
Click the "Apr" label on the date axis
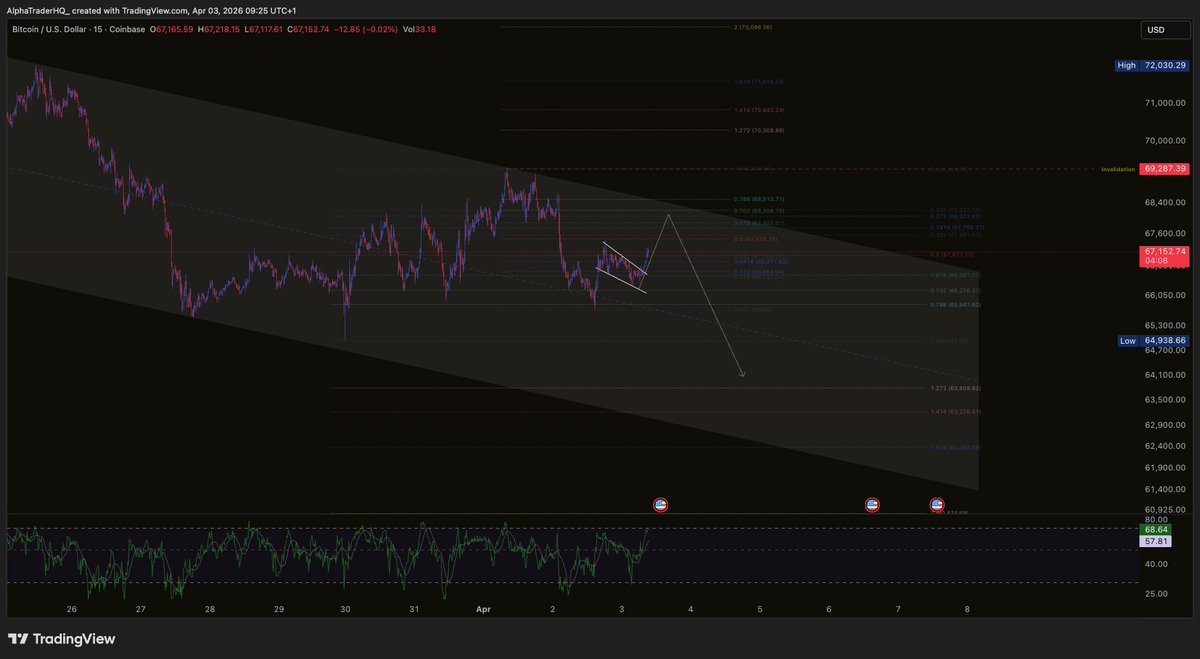click(483, 608)
